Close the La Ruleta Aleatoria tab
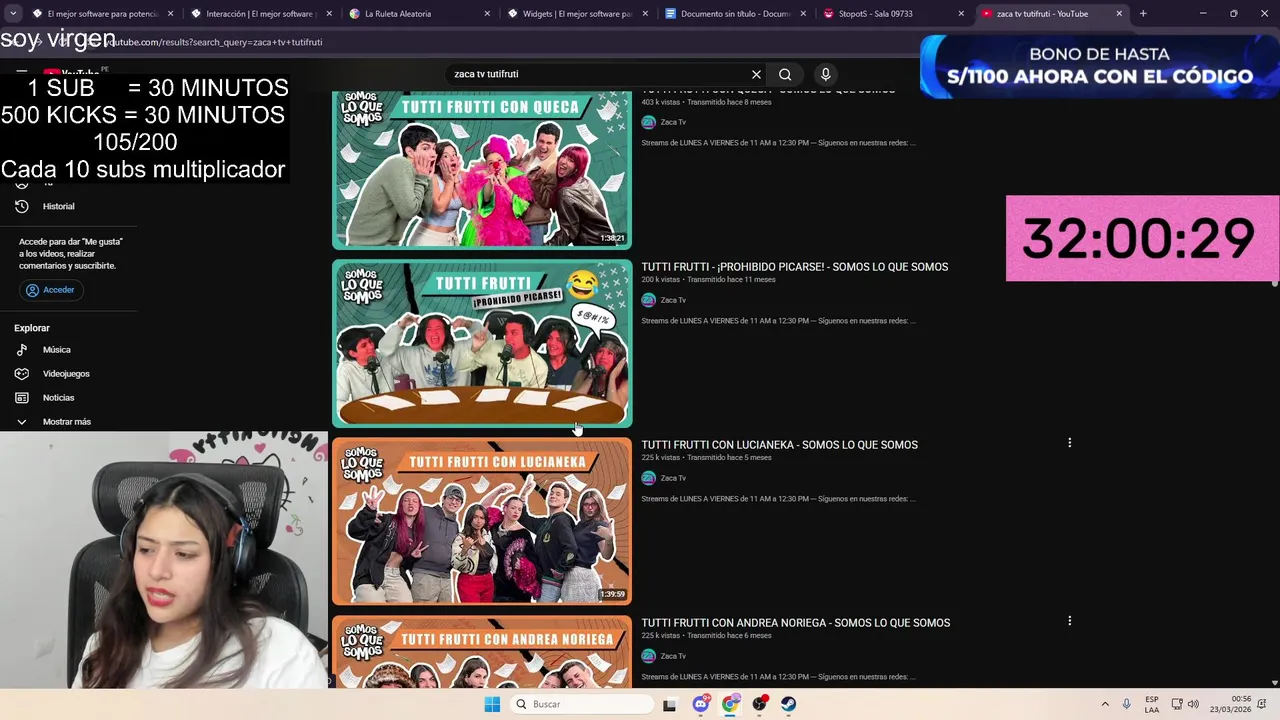 coord(487,14)
